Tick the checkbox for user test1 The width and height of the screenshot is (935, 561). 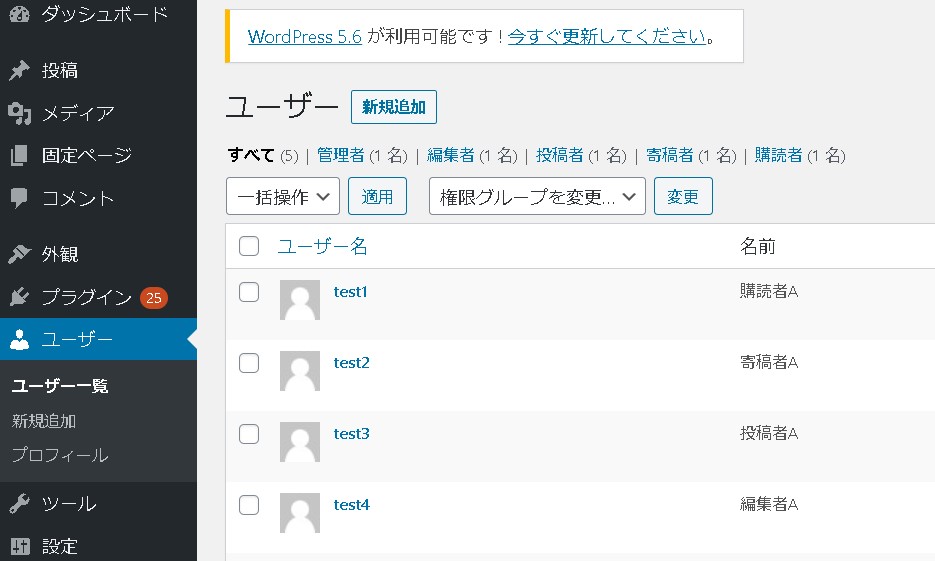(x=249, y=292)
